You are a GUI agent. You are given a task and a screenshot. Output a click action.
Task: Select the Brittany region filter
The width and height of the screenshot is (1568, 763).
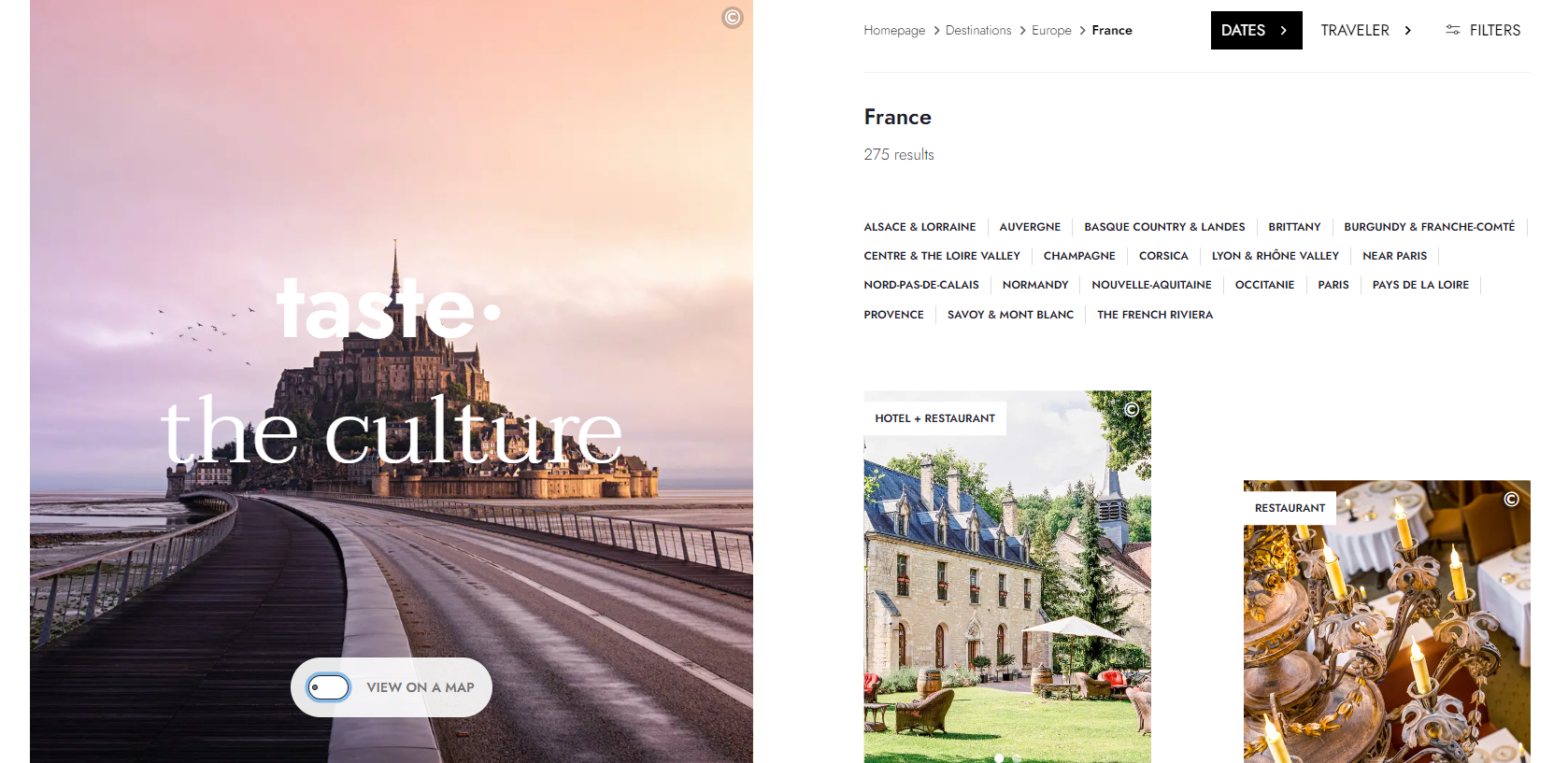1294,227
